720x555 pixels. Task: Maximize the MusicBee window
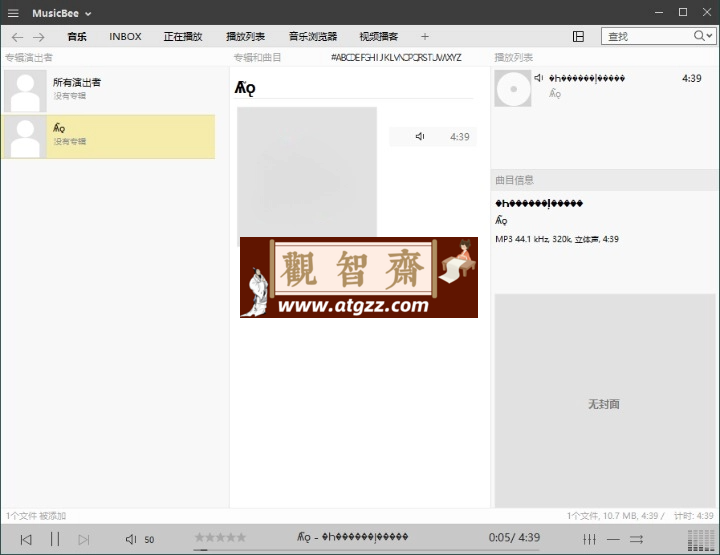coord(683,12)
